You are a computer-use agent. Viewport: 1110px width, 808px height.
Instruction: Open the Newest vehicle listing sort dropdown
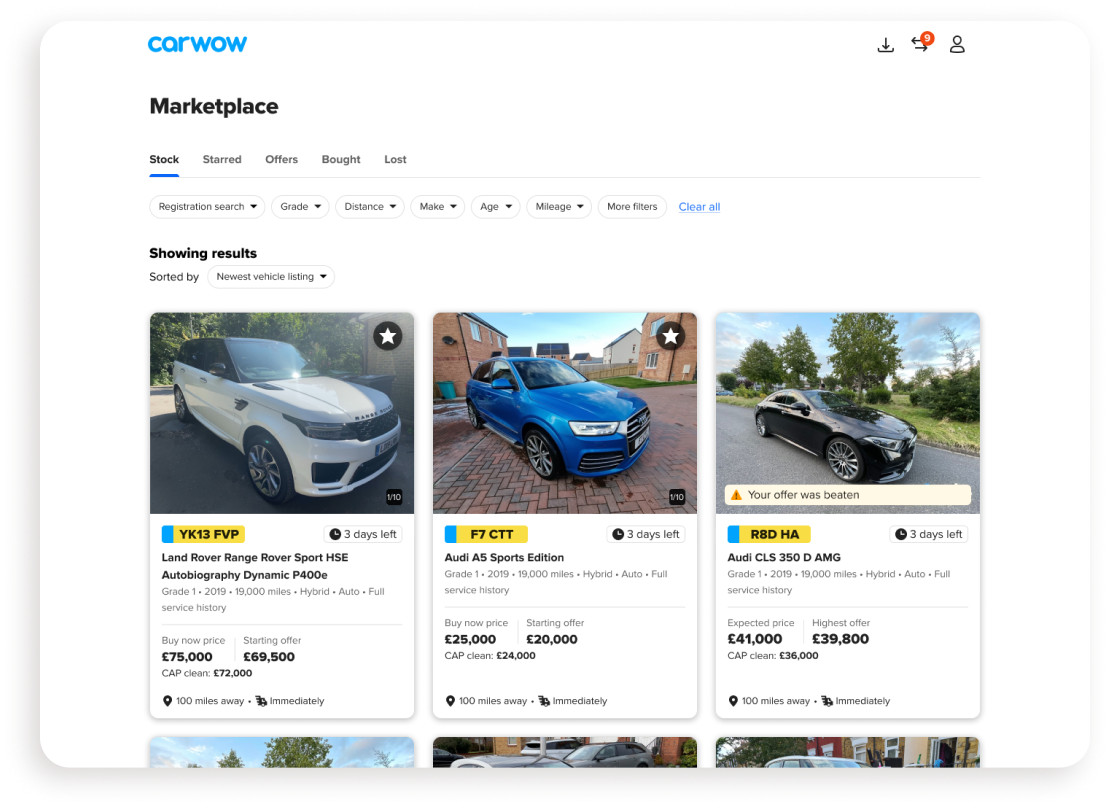point(271,277)
